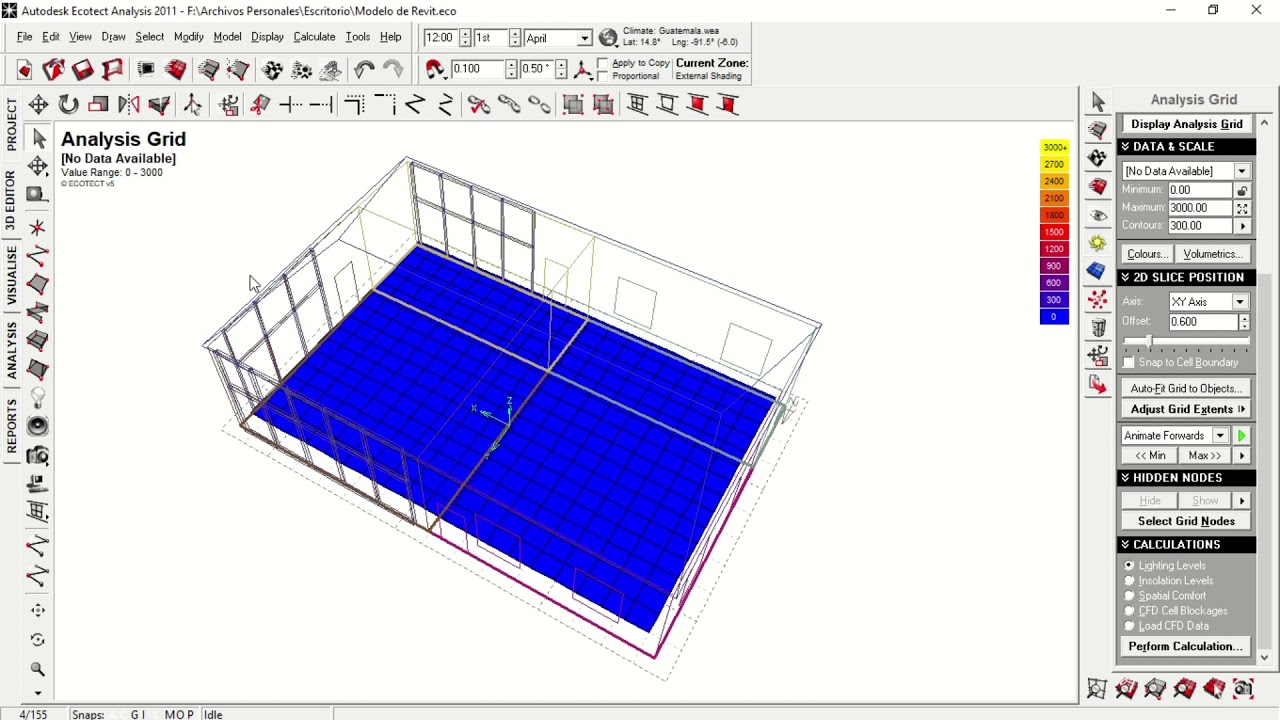
Task: Click the unlink chain toolbar icon
Action: (539, 105)
